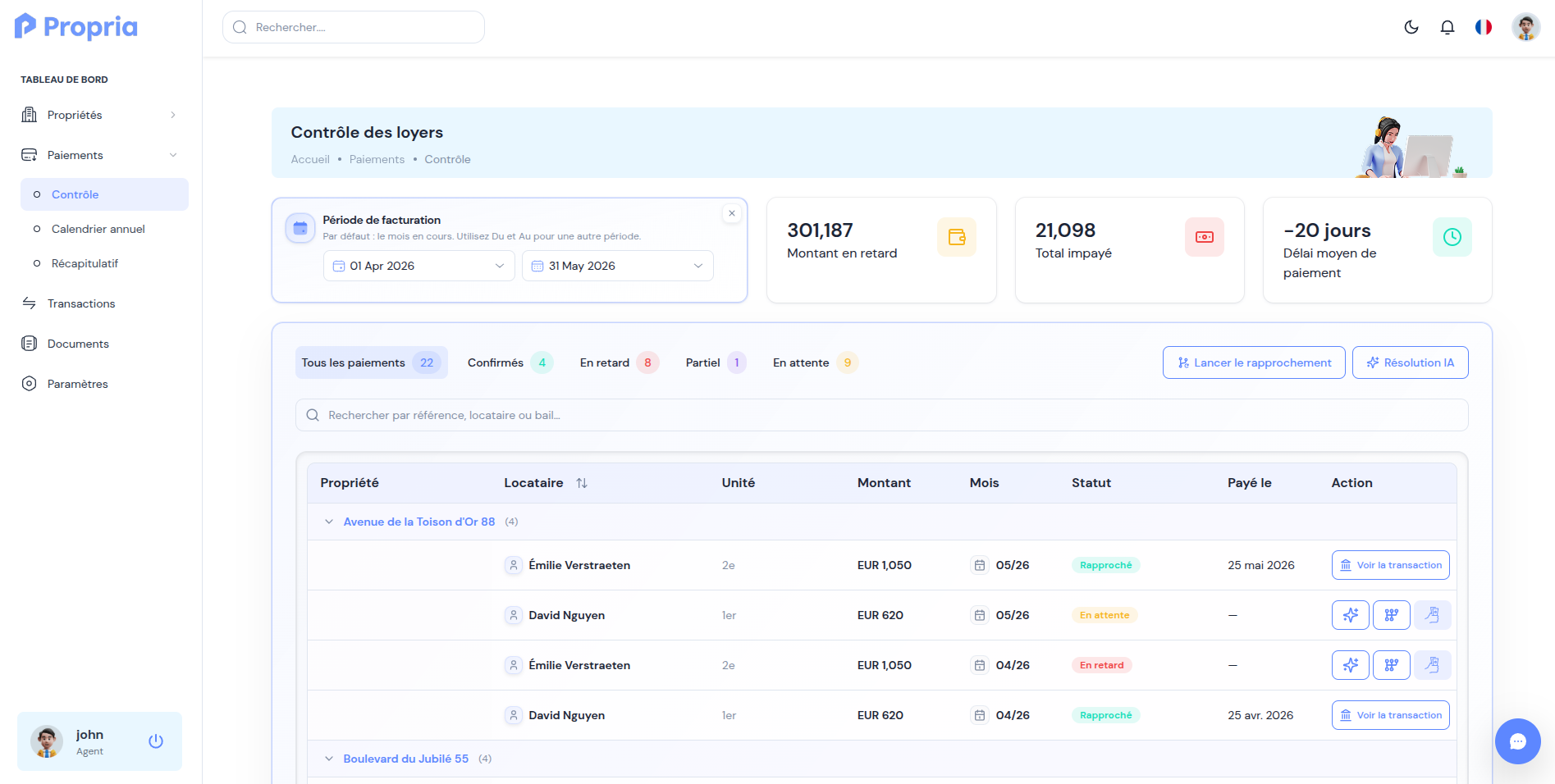Click the amount EUR 1,050 for month 05/26
The width and height of the screenshot is (1555, 784).
(x=885, y=565)
